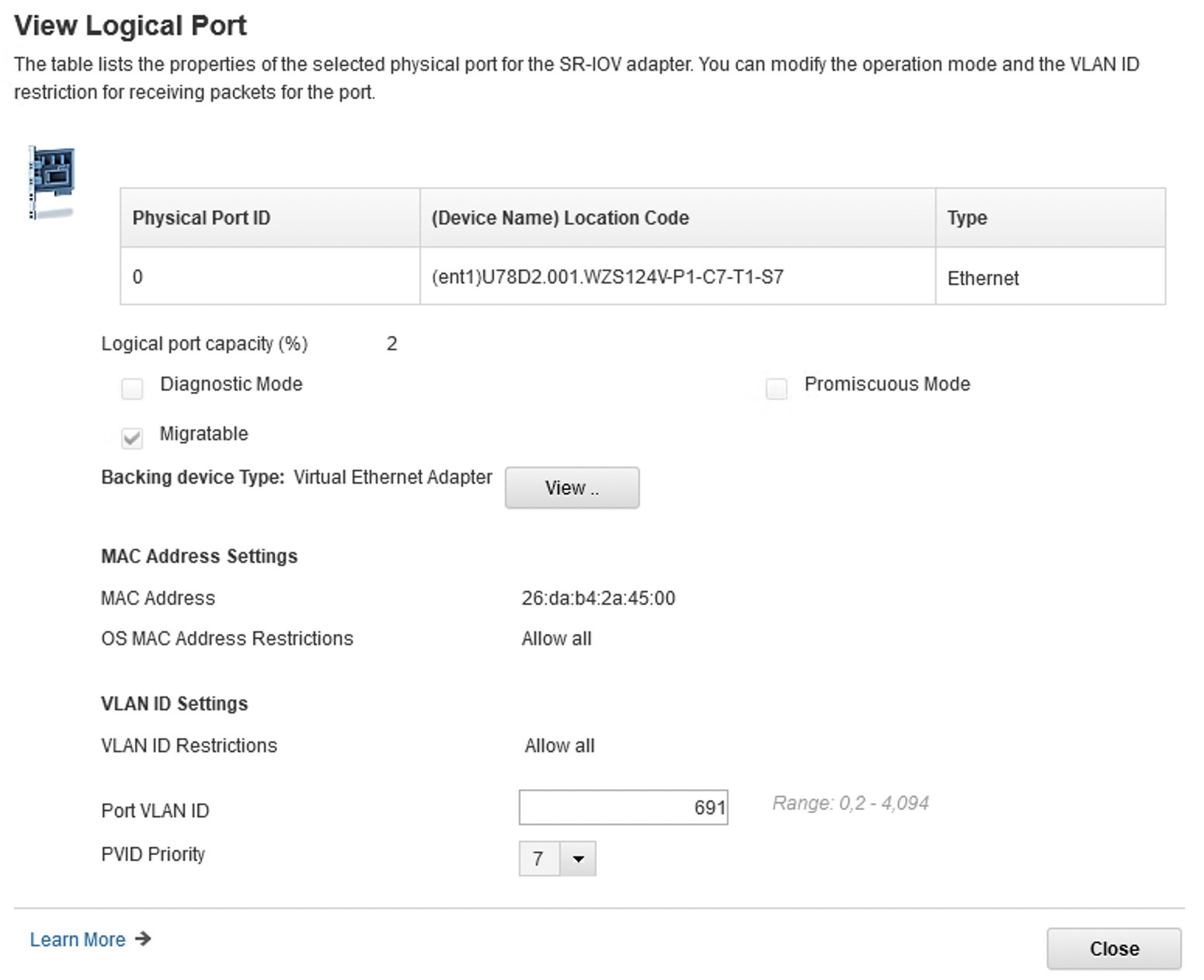This screenshot has height=980, width=1204.
Task: Open the Learn More link
Action: point(78,940)
